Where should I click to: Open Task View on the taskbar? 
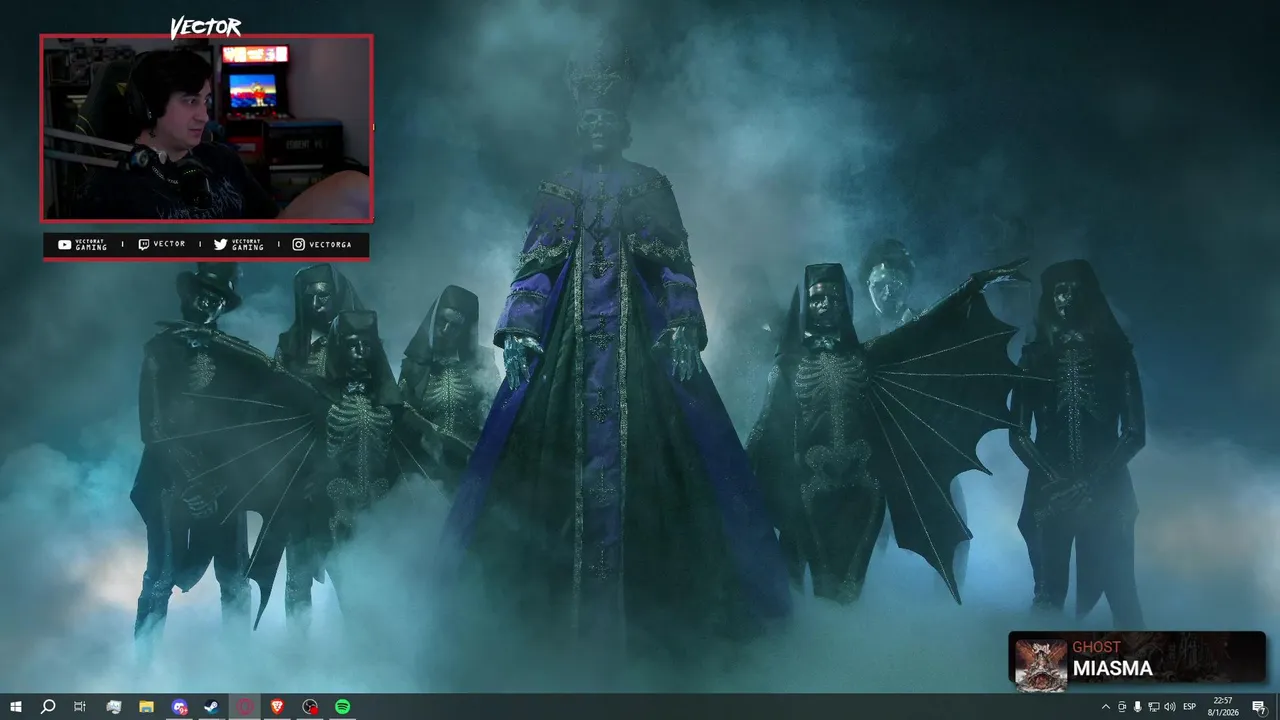(80, 707)
